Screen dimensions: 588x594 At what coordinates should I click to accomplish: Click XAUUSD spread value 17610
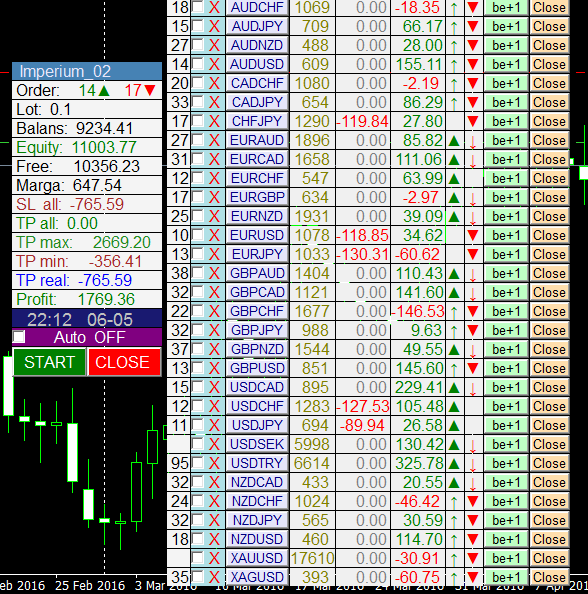(312, 558)
